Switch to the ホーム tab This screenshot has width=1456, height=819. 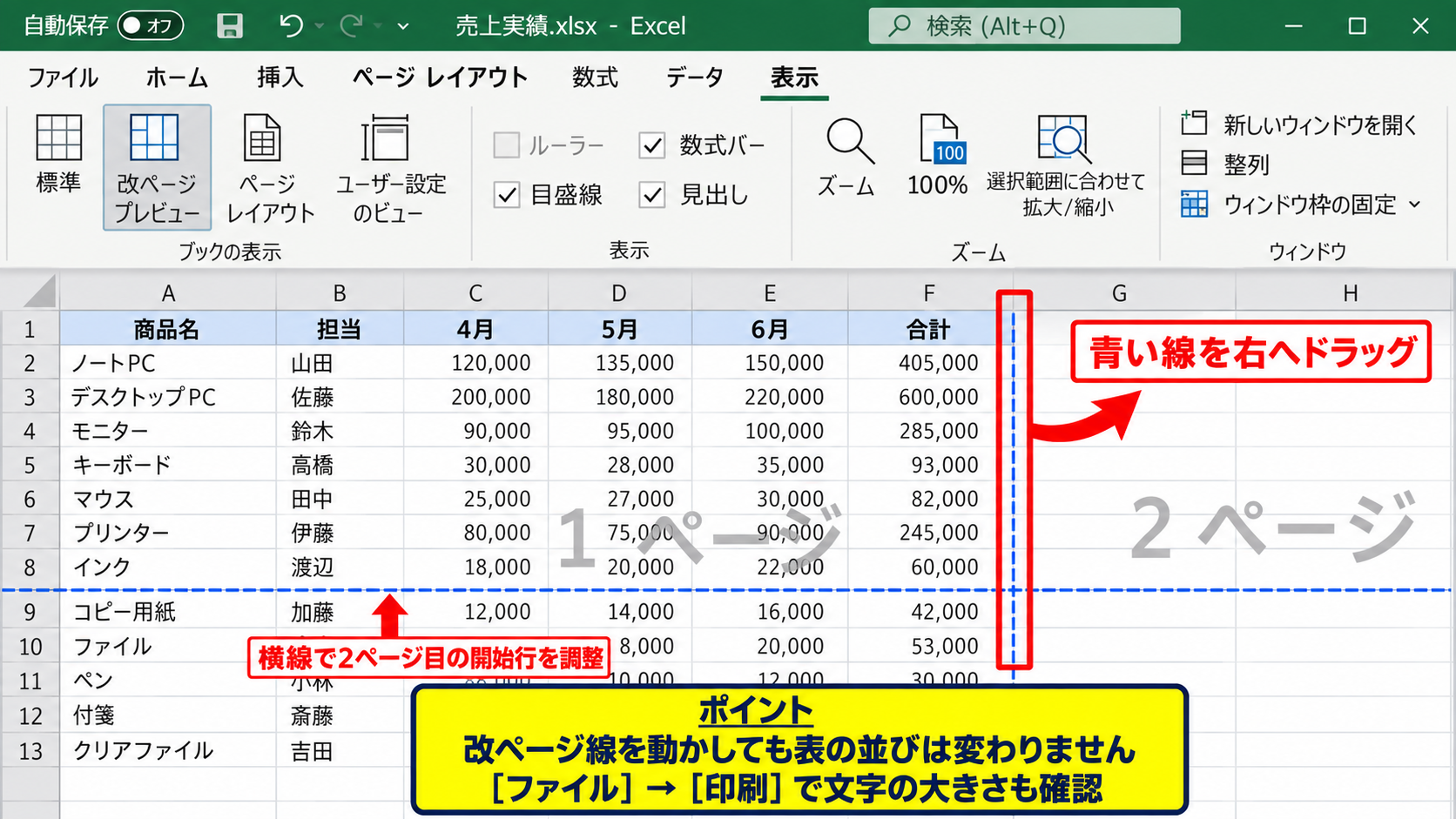pos(177,77)
